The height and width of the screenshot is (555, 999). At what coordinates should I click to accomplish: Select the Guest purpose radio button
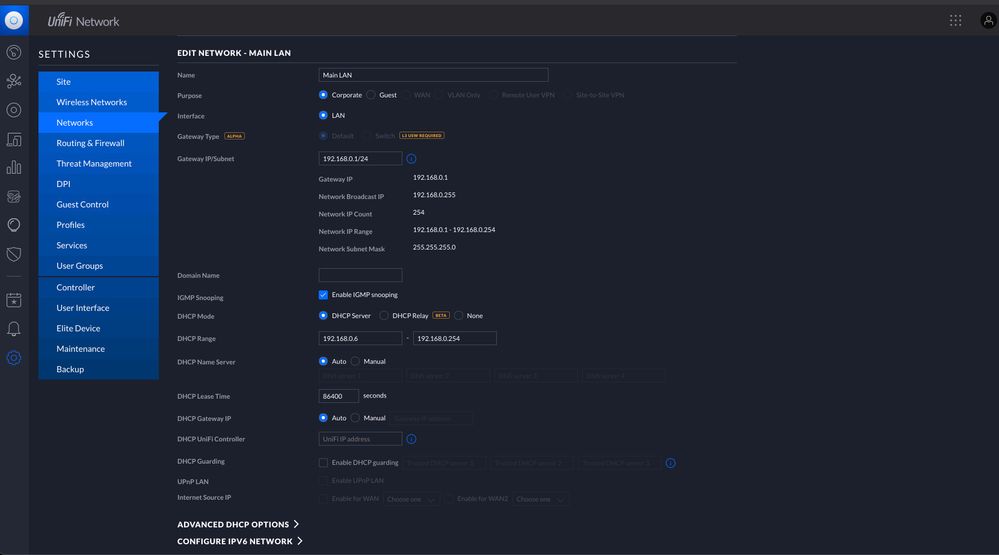[x=371, y=95]
